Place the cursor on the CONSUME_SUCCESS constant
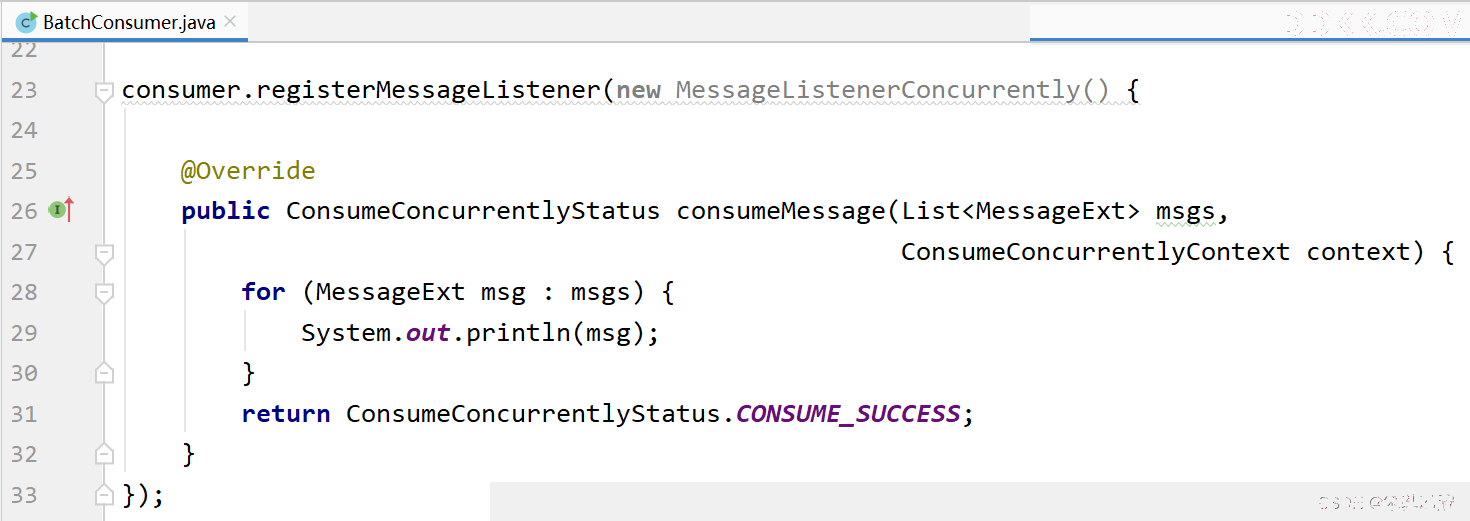 click(x=848, y=413)
